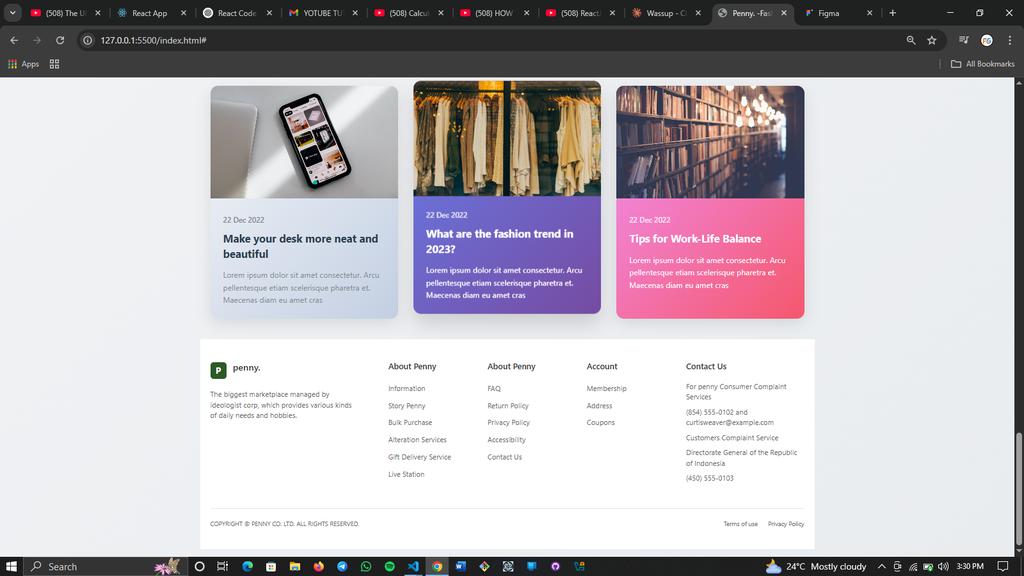
Task: Bookmark this page using the star icon
Action: (x=931, y=40)
